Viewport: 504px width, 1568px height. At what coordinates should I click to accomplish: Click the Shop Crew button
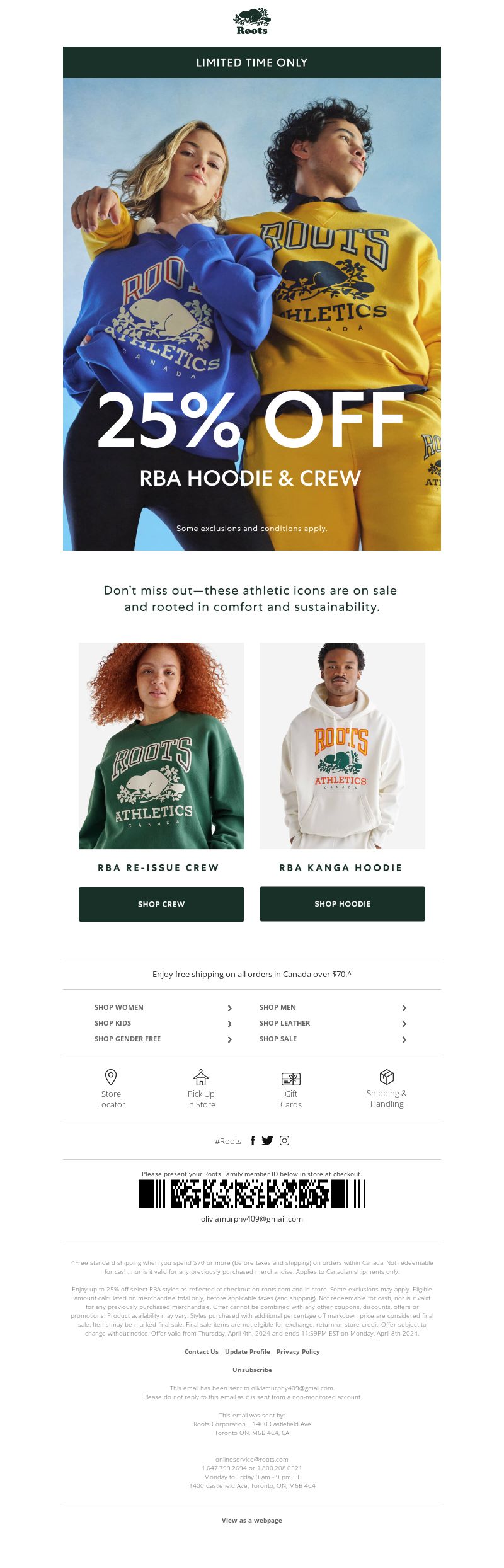[x=161, y=904]
